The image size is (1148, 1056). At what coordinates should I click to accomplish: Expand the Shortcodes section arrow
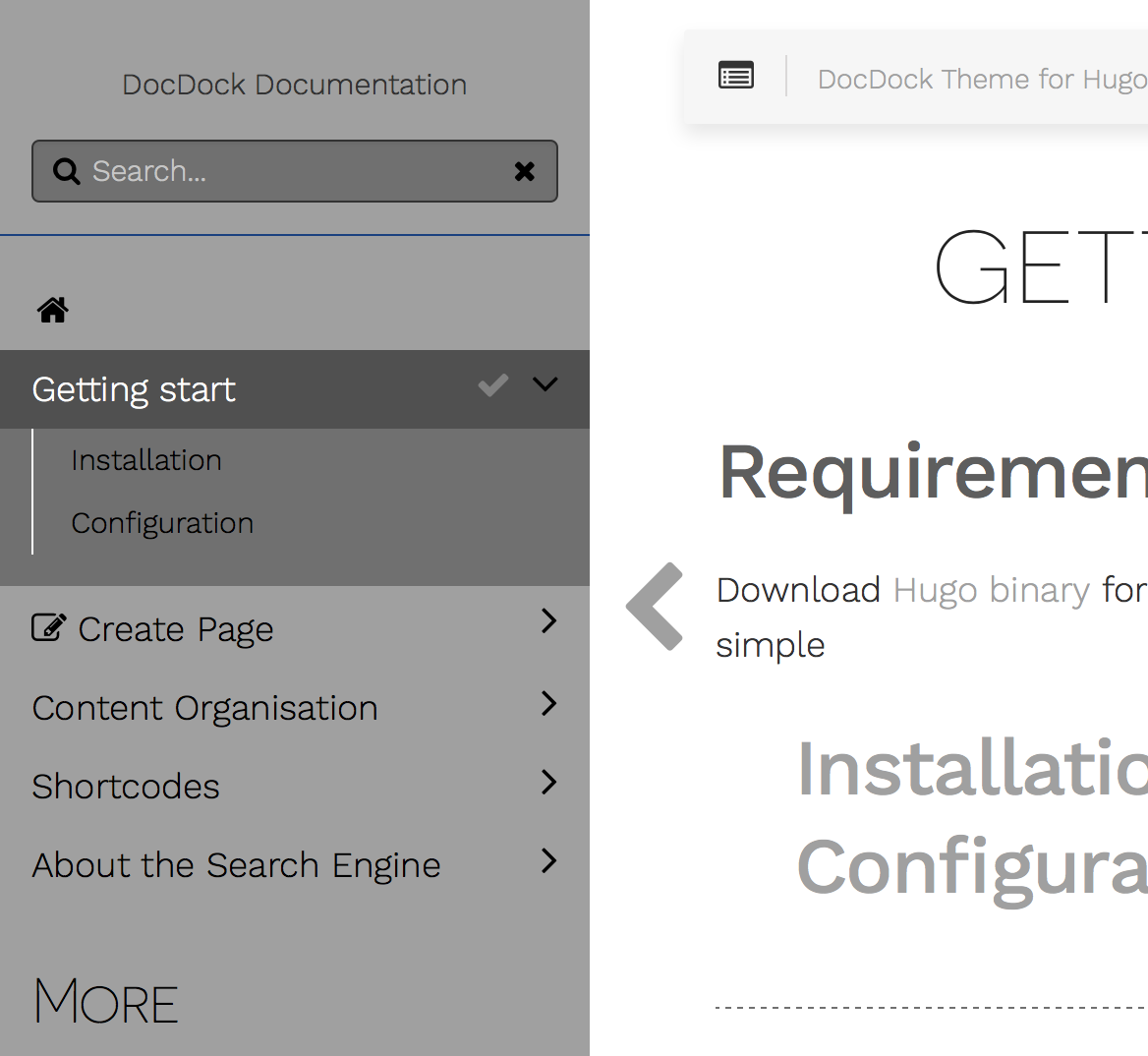pos(548,782)
